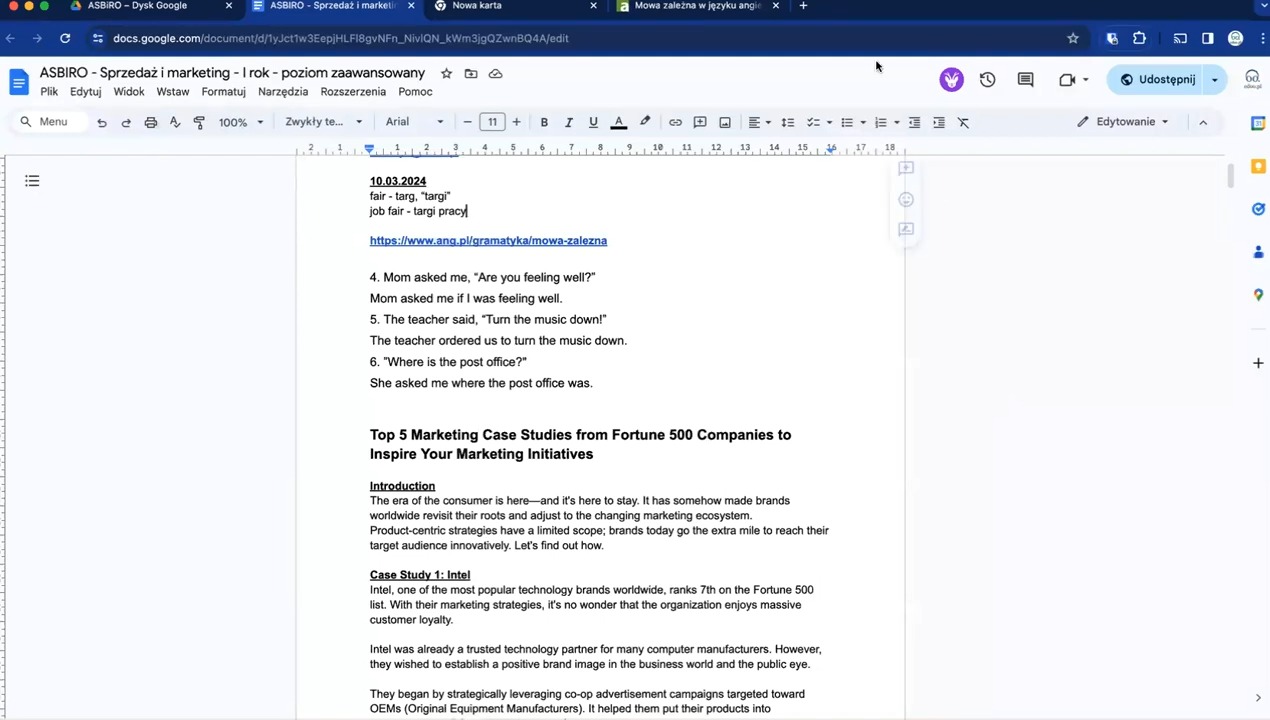Open the Edytuj menu

pyautogui.click(x=85, y=92)
